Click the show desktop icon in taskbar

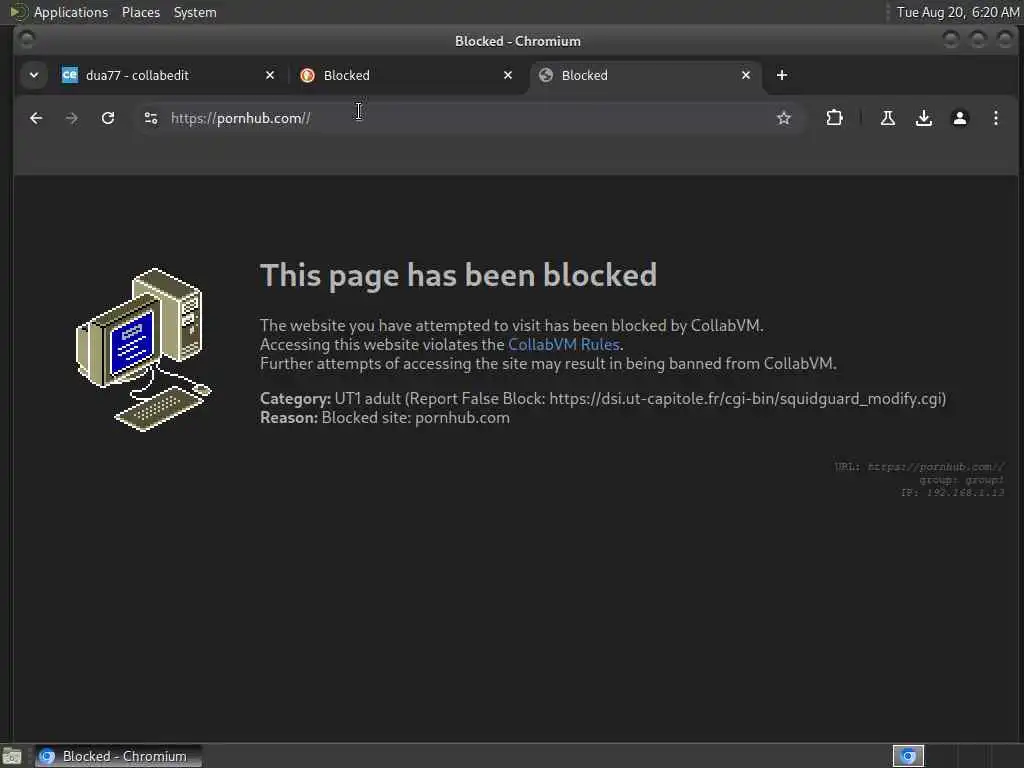(12, 756)
